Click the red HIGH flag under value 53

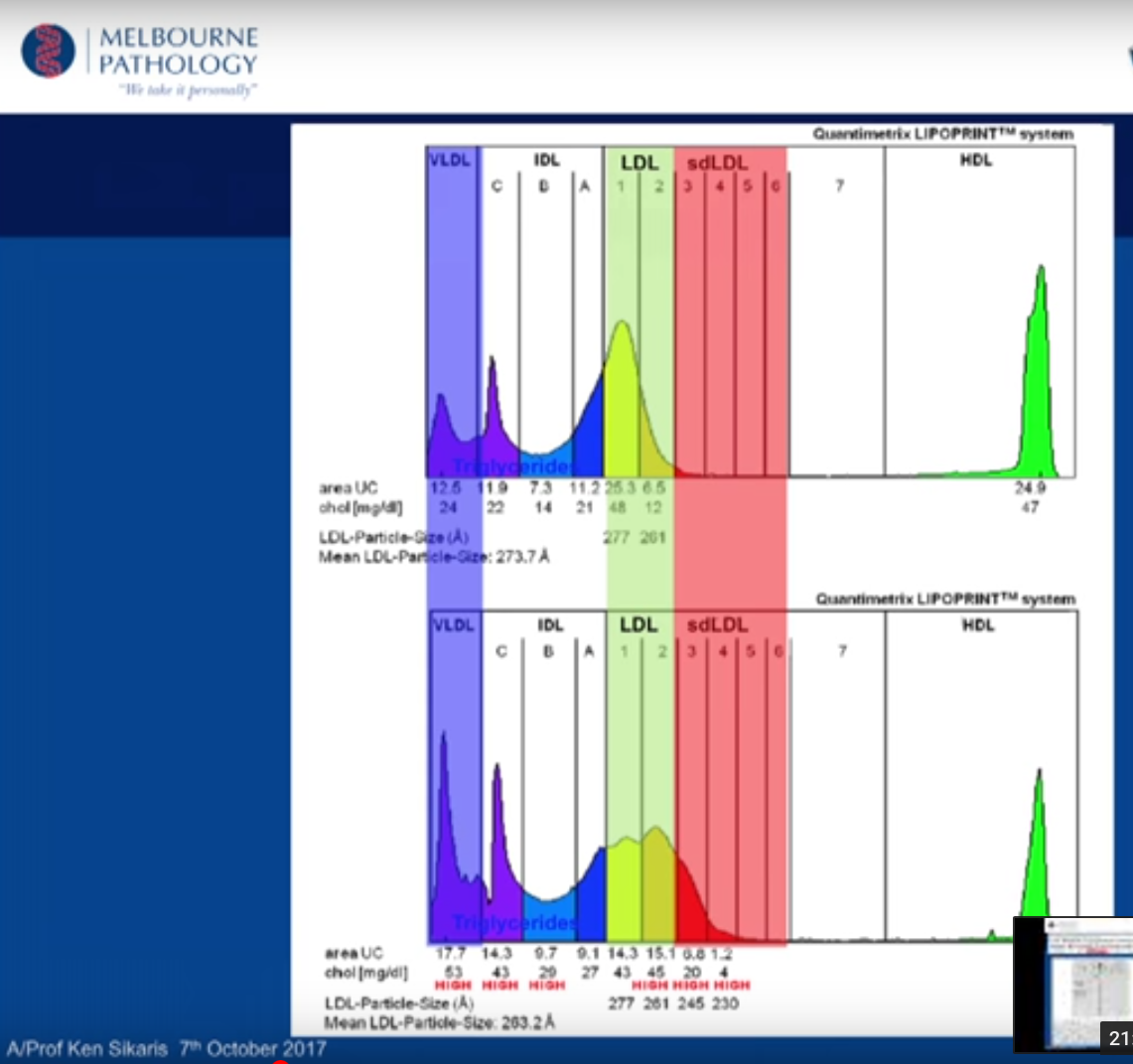click(453, 986)
